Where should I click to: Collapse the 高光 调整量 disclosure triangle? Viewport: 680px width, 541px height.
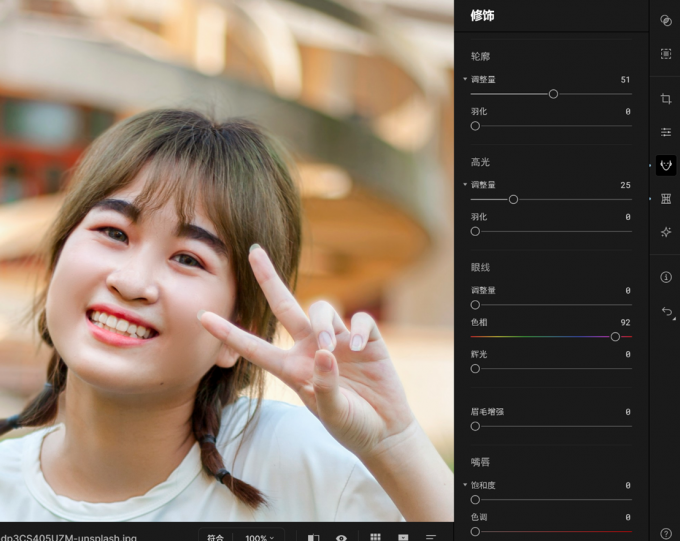click(x=465, y=185)
